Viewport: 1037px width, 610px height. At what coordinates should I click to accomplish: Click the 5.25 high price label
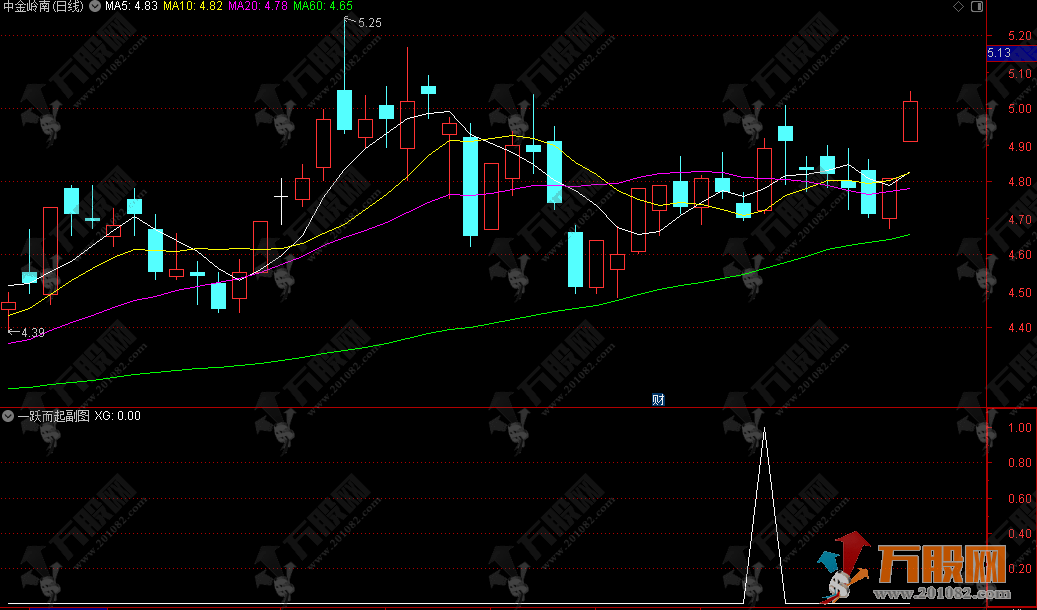coord(370,22)
